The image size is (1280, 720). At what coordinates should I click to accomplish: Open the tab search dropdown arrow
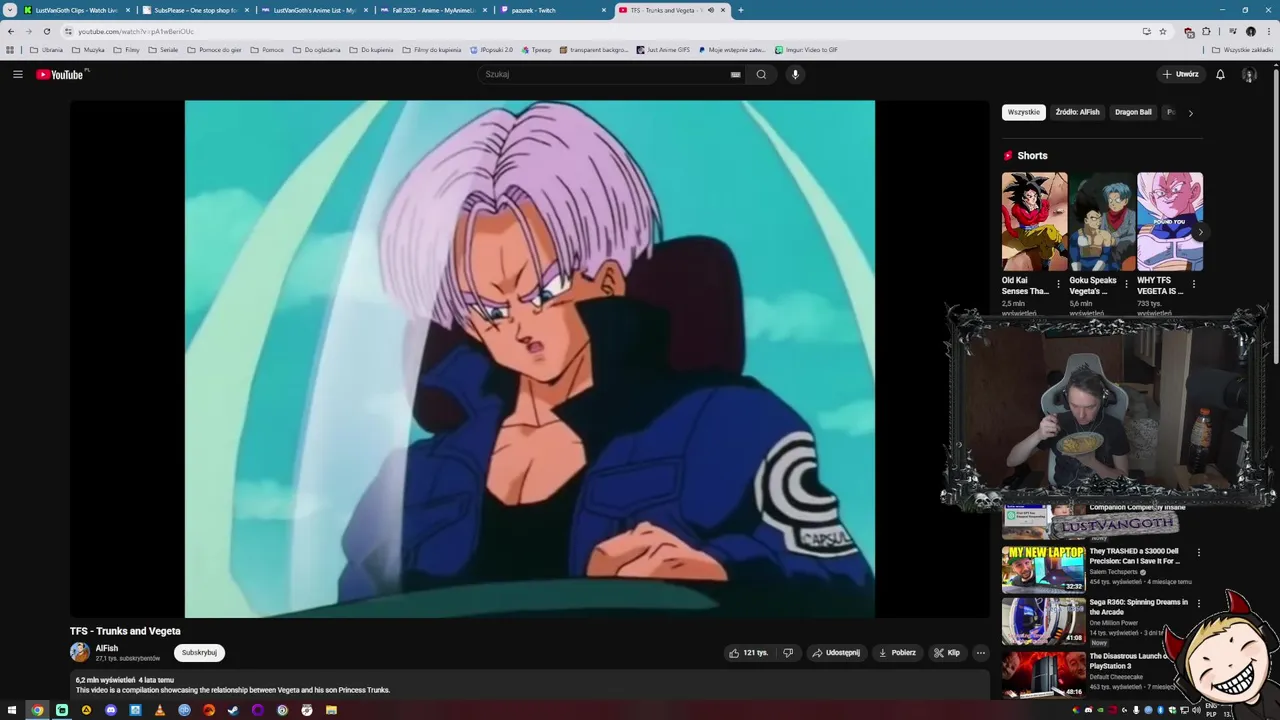click(10, 10)
